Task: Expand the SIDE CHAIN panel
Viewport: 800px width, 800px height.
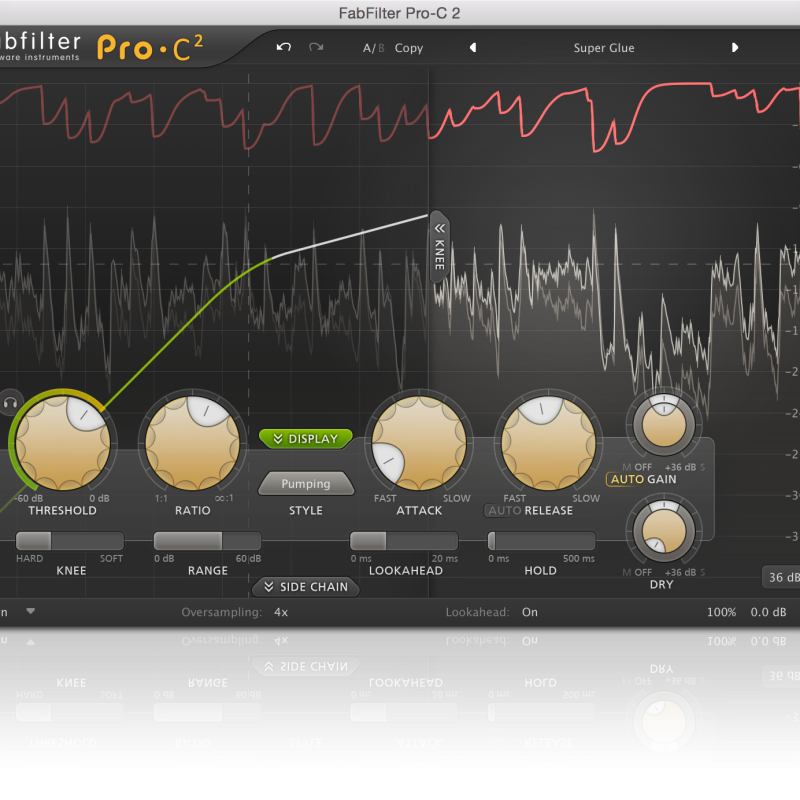Action: click(306, 587)
